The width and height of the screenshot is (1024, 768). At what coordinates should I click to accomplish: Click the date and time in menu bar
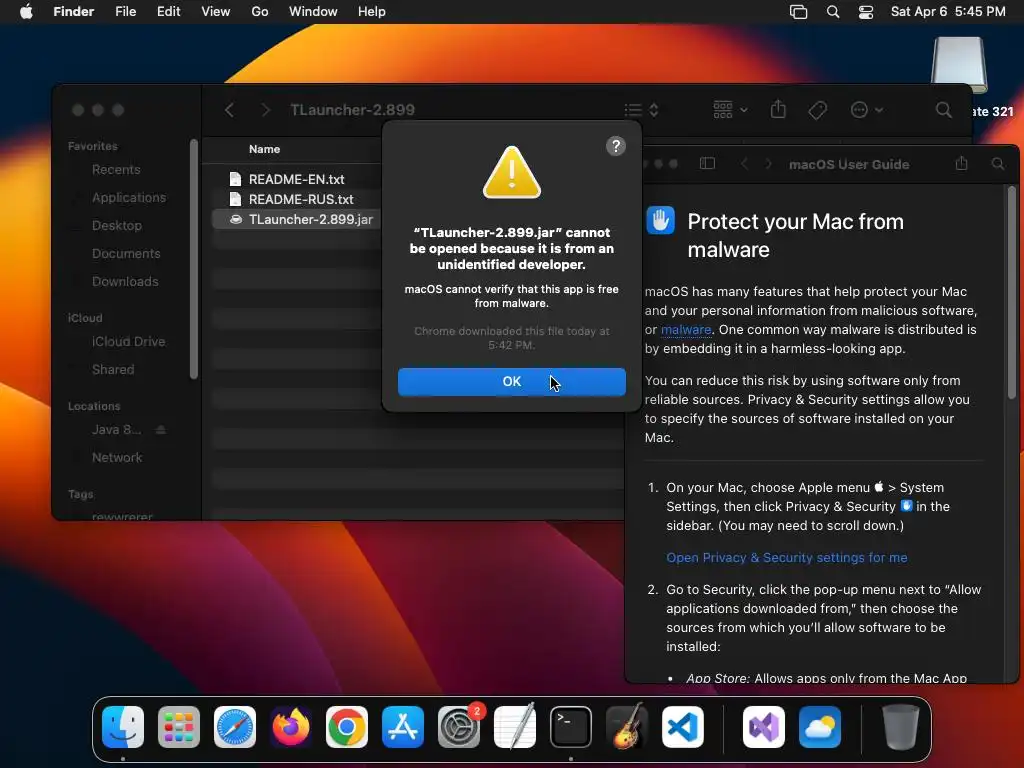948,12
